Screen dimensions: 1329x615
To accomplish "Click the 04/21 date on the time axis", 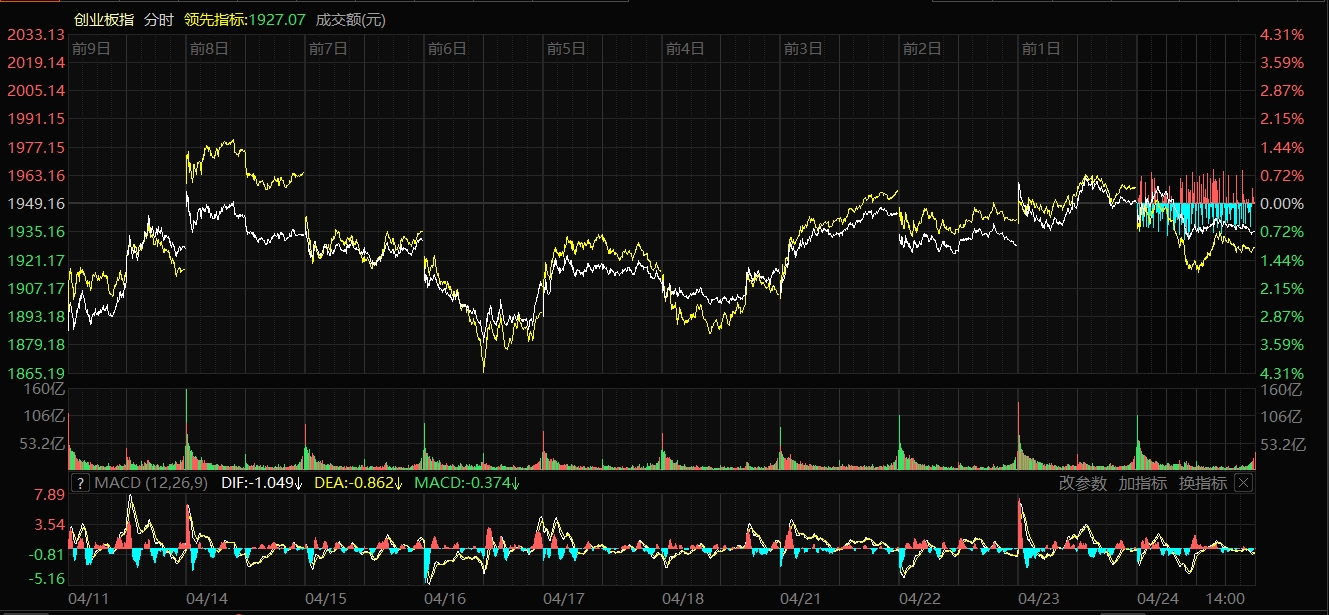I will [x=802, y=599].
